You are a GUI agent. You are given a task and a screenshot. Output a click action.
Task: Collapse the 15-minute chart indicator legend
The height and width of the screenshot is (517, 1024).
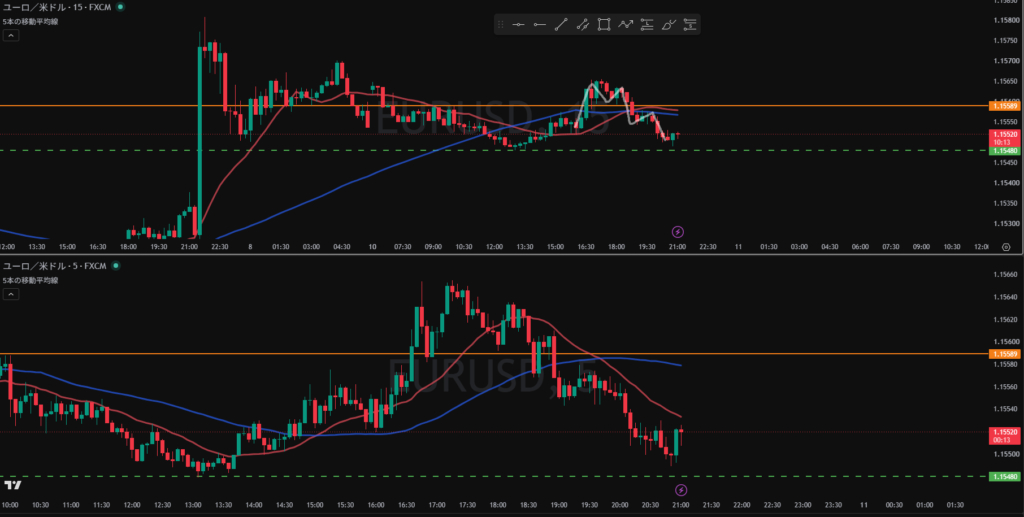point(10,35)
